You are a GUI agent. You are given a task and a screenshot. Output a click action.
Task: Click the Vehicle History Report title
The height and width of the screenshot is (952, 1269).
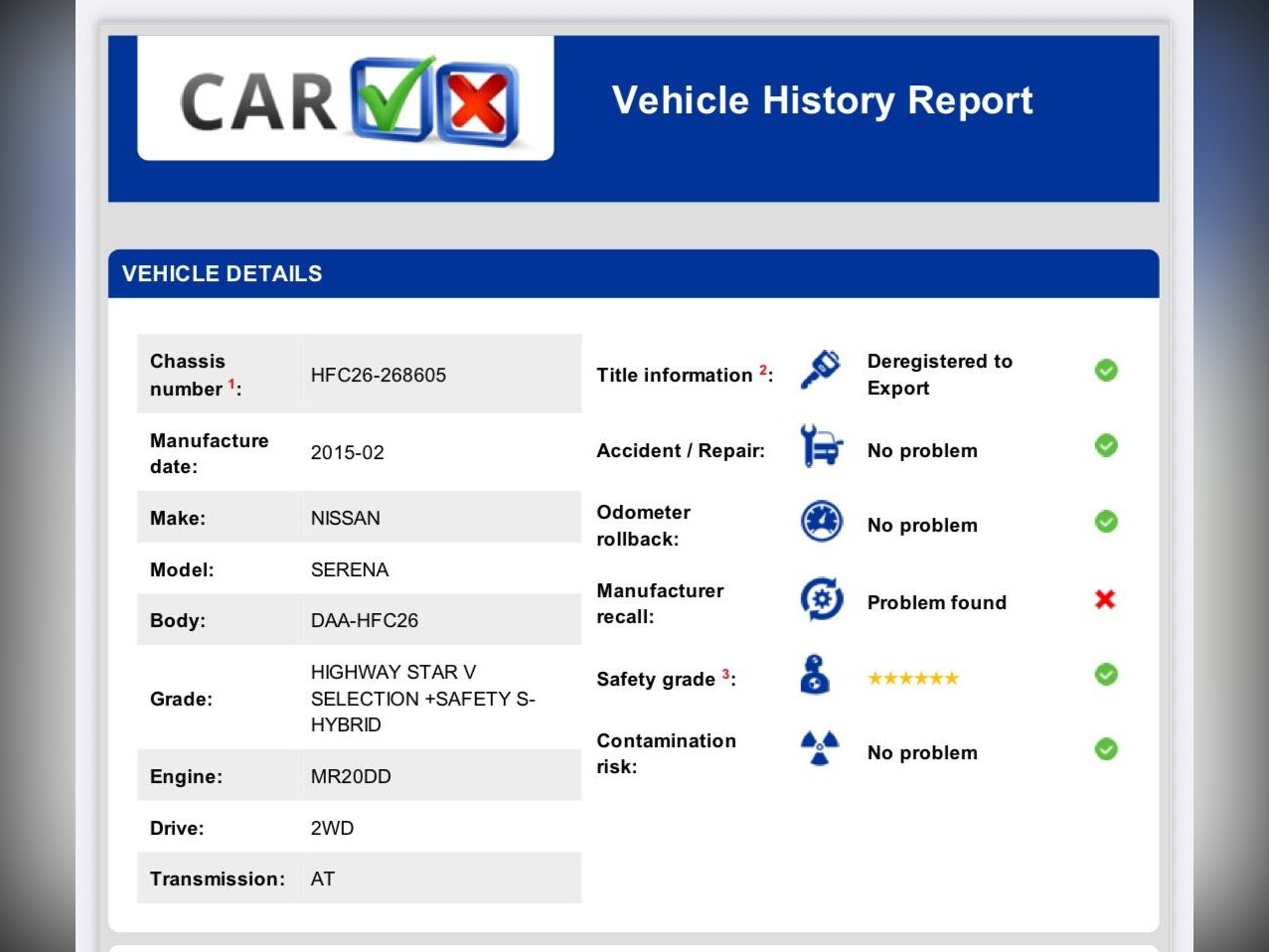pos(822,100)
